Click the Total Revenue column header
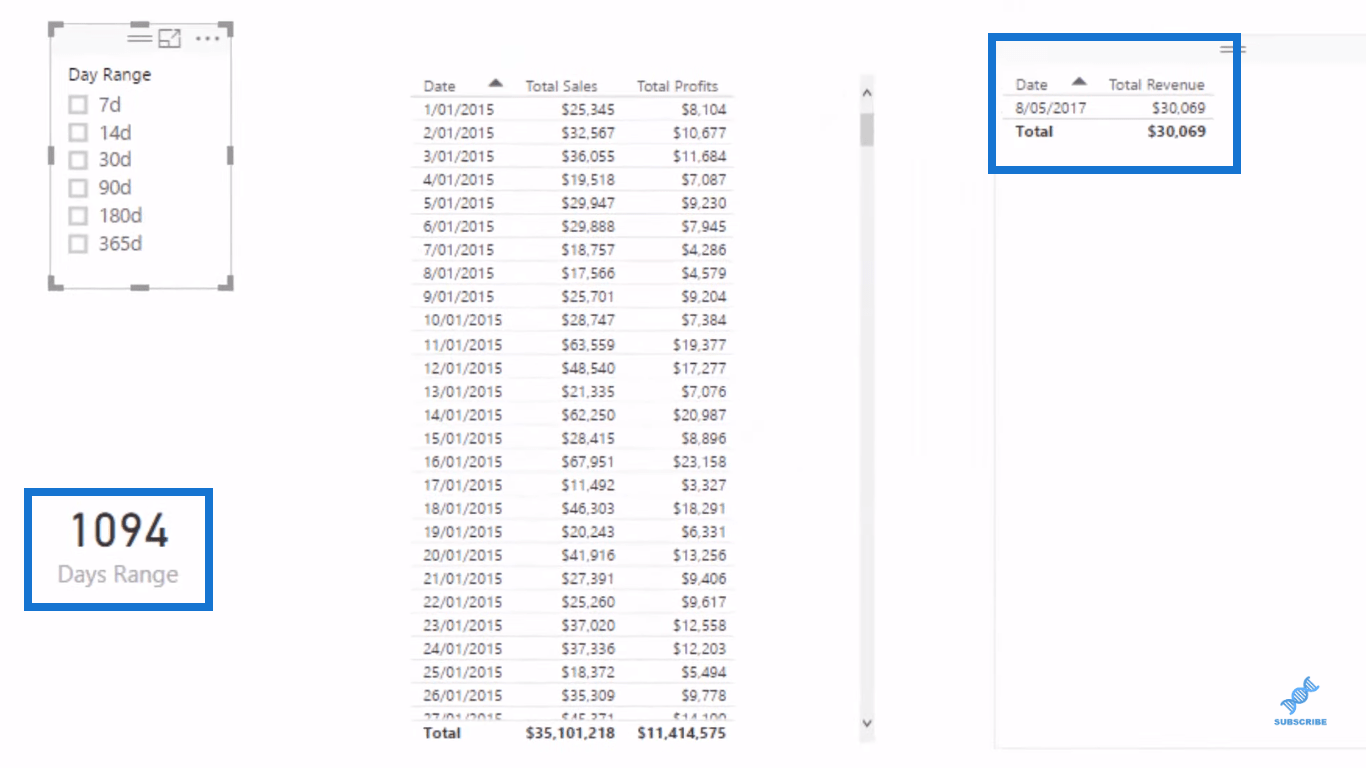 [x=1156, y=85]
